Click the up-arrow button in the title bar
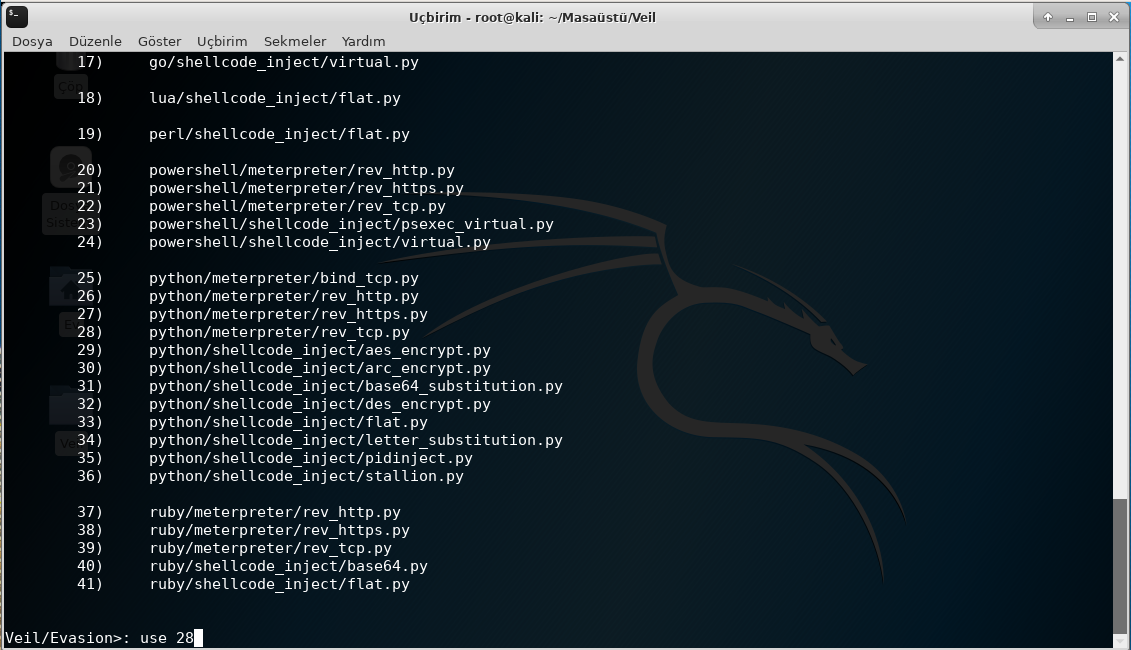Image resolution: width=1131 pixels, height=650 pixels. (x=1048, y=17)
